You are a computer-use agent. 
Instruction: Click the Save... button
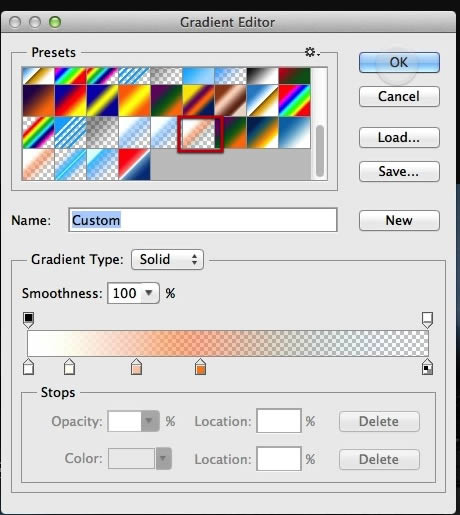[x=399, y=171]
